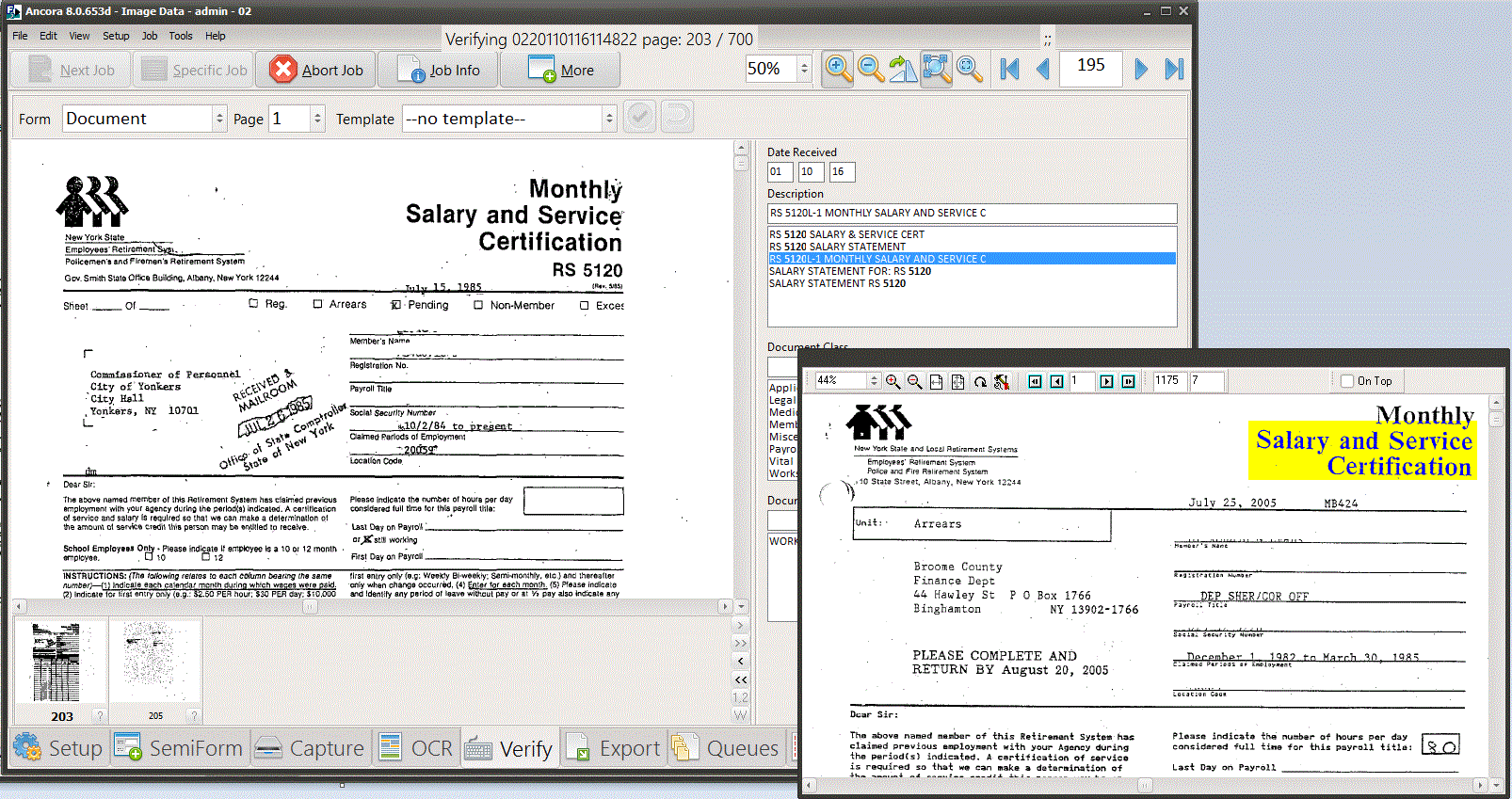
Task: Toggle the fit-to-window magnifier icon
Action: pos(936,69)
